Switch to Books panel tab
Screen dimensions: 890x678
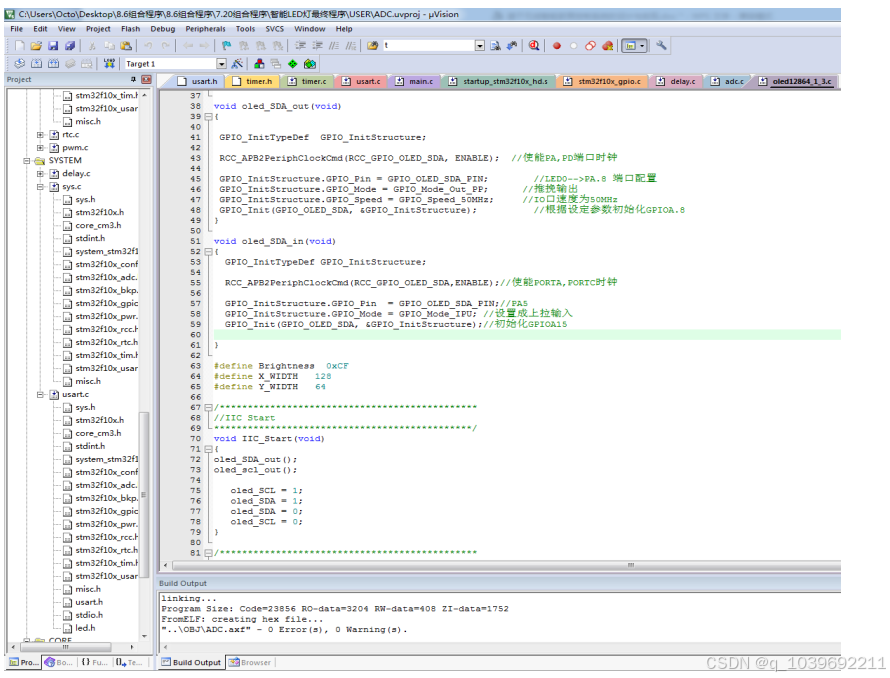tap(58, 663)
